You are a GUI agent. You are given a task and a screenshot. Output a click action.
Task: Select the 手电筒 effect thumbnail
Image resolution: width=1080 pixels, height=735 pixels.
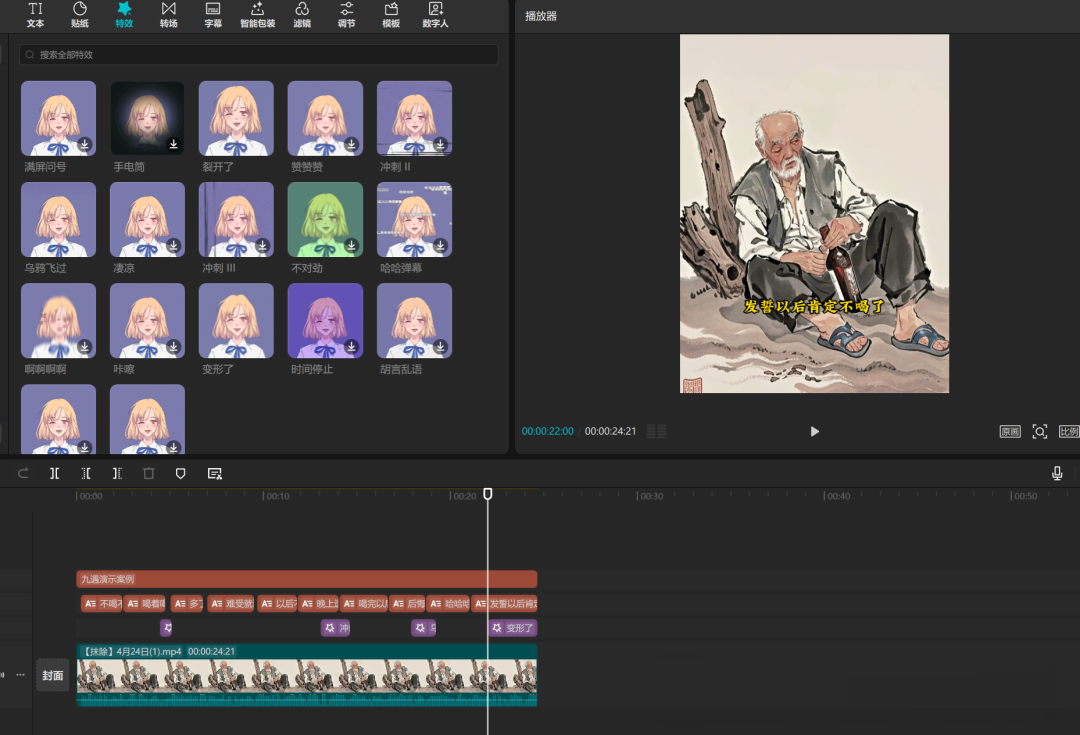147,118
